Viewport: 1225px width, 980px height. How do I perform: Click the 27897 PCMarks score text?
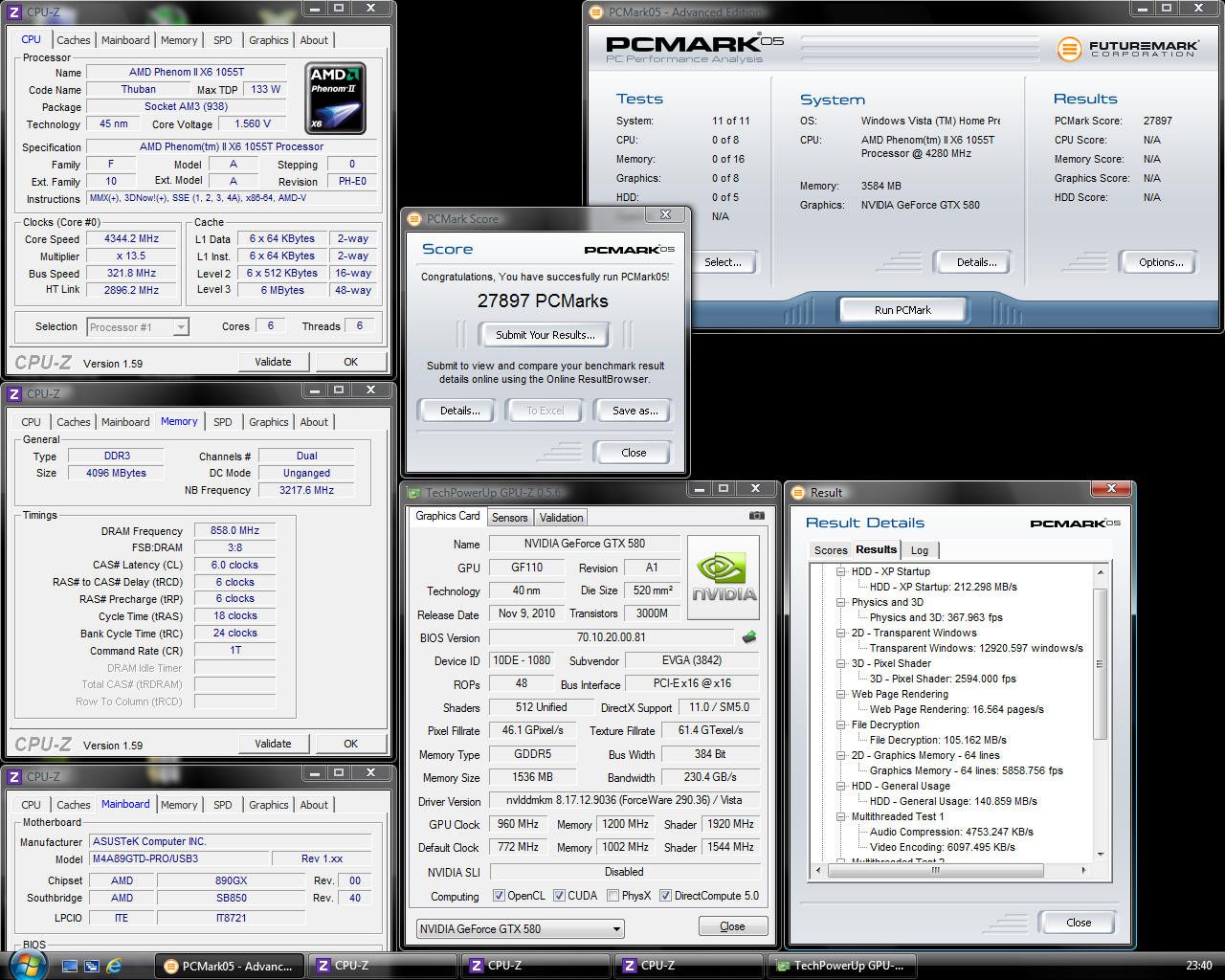coord(543,301)
